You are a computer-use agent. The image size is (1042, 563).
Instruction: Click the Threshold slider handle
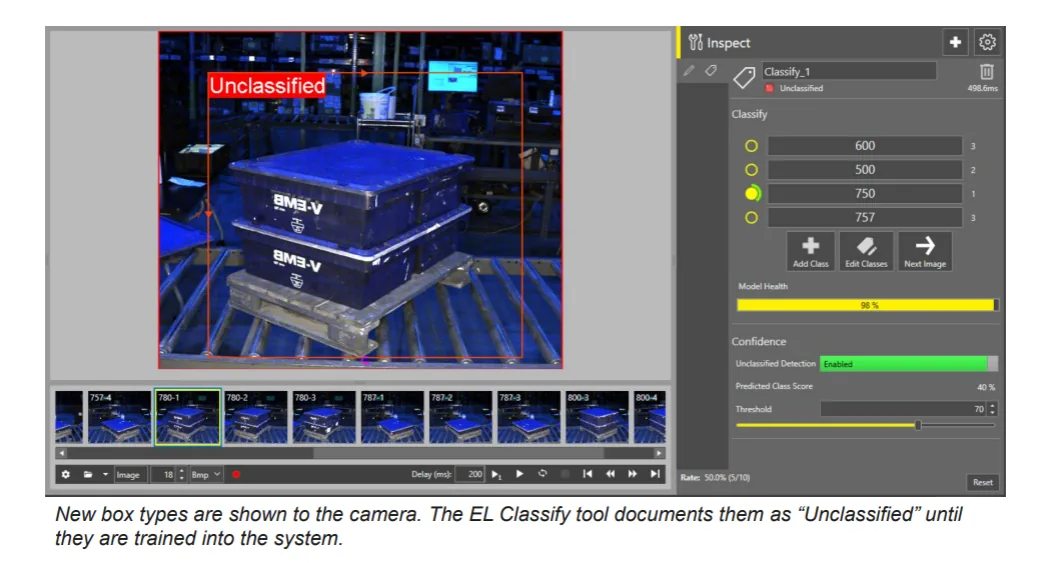918,425
